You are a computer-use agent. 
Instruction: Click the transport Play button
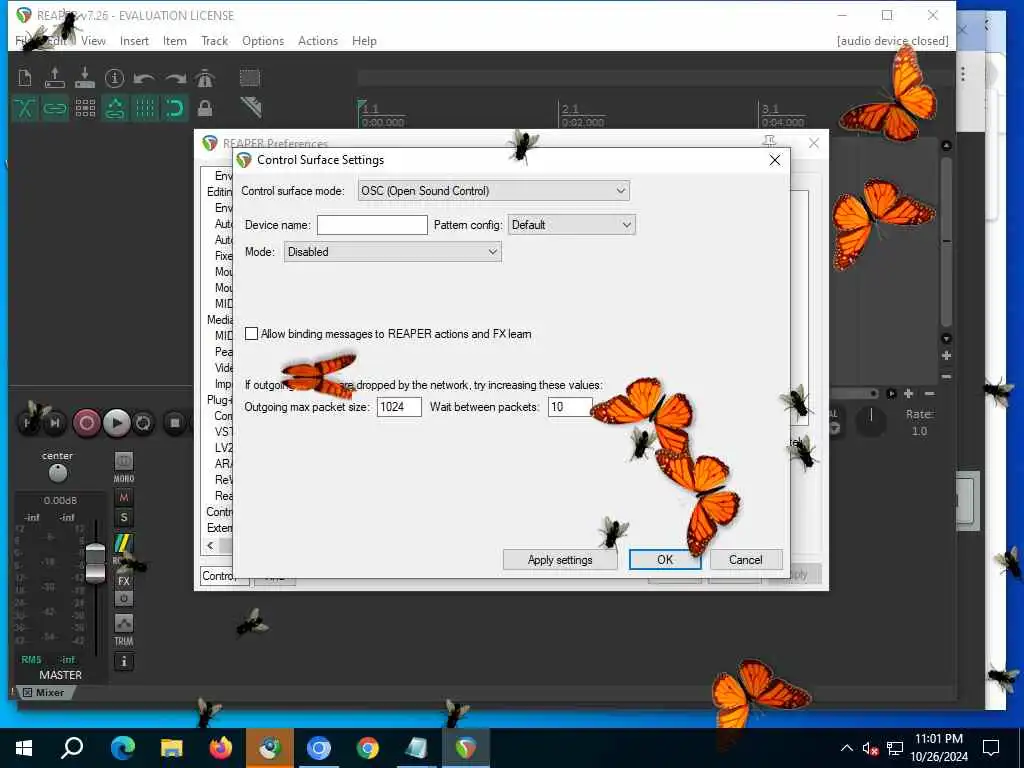(116, 423)
